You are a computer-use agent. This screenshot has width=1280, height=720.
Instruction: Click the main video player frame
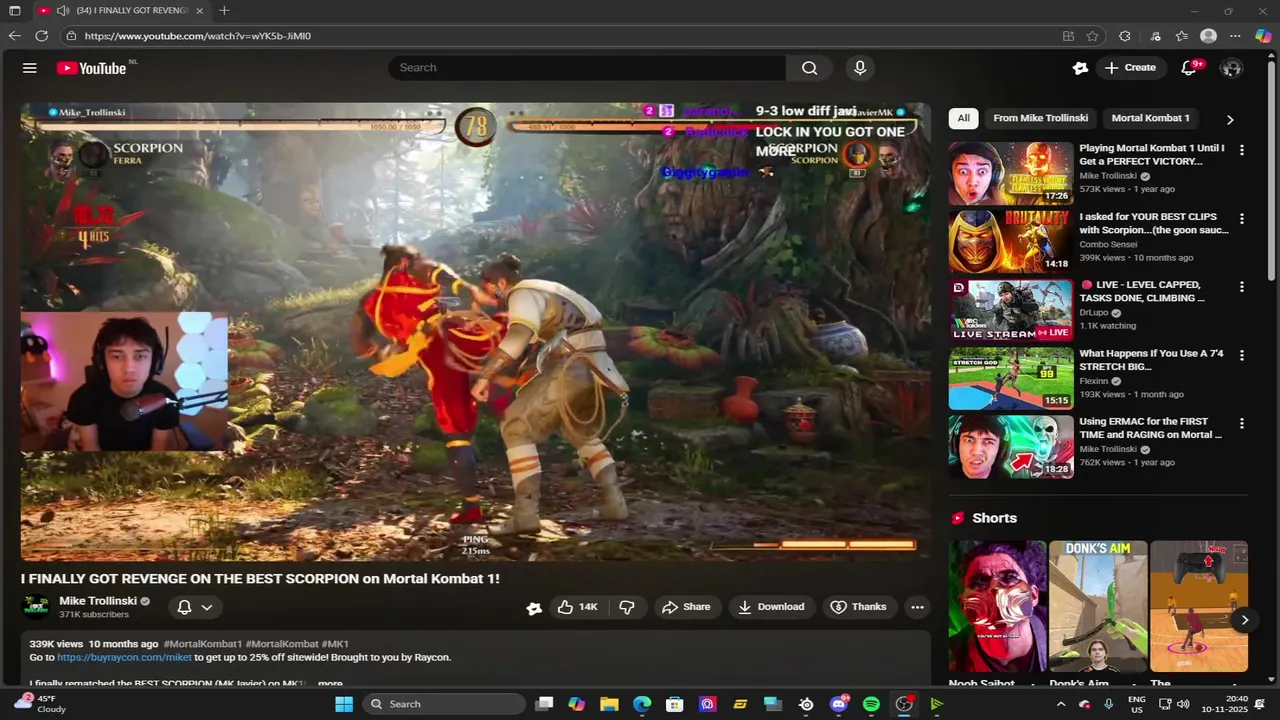tap(476, 331)
